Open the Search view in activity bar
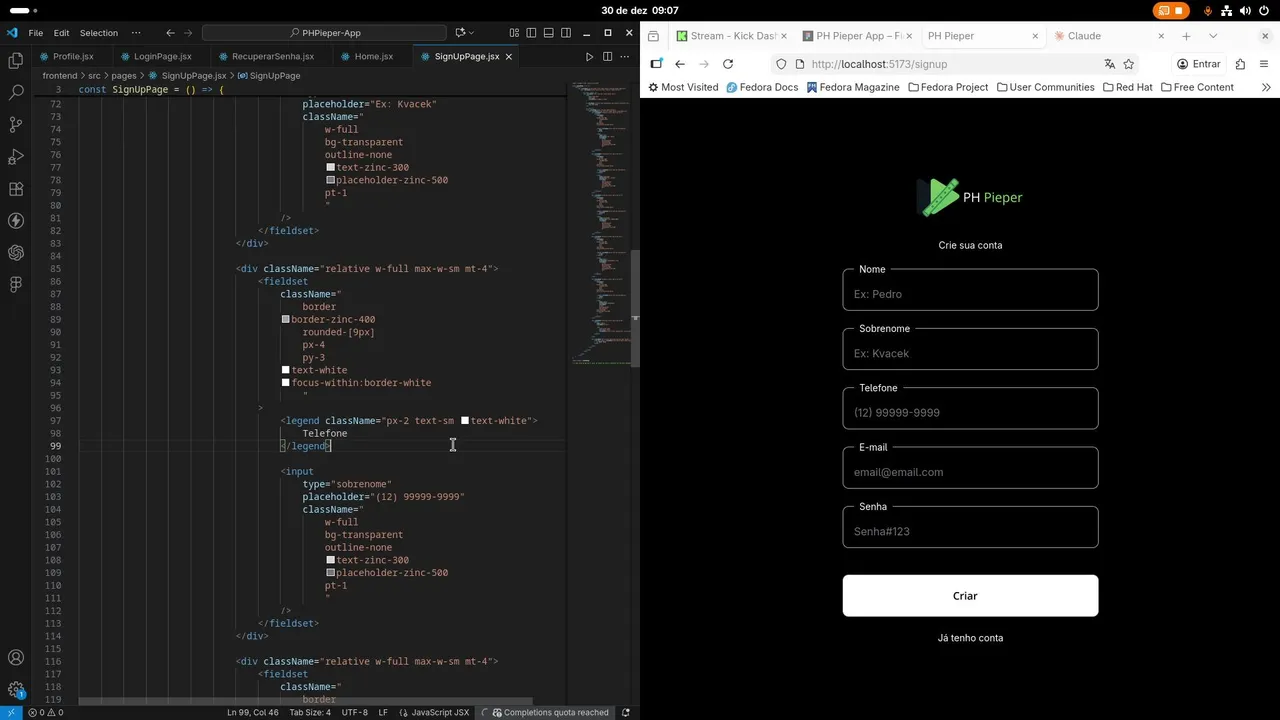 point(15,93)
